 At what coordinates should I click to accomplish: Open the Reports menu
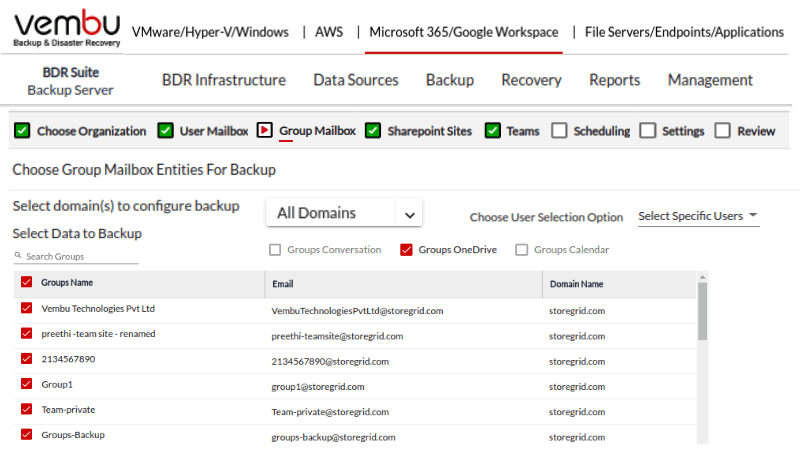(615, 80)
